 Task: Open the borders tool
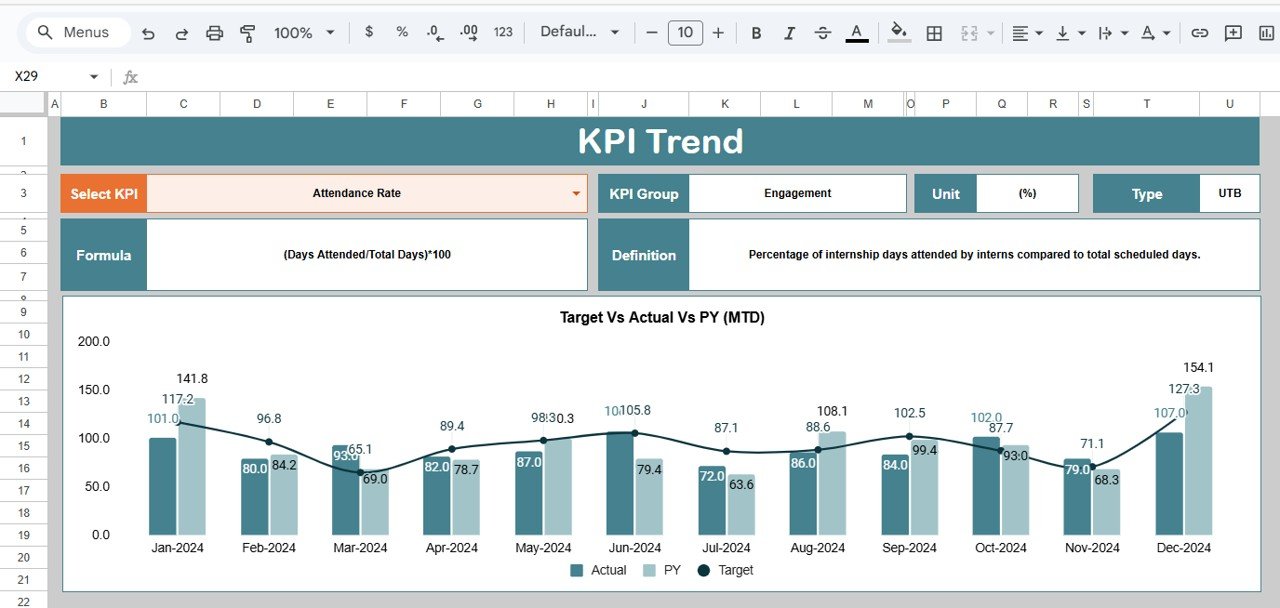coord(933,32)
